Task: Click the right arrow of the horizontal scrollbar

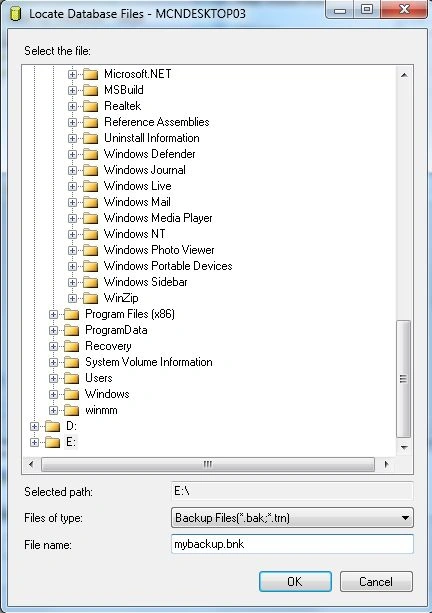Action: [386, 465]
